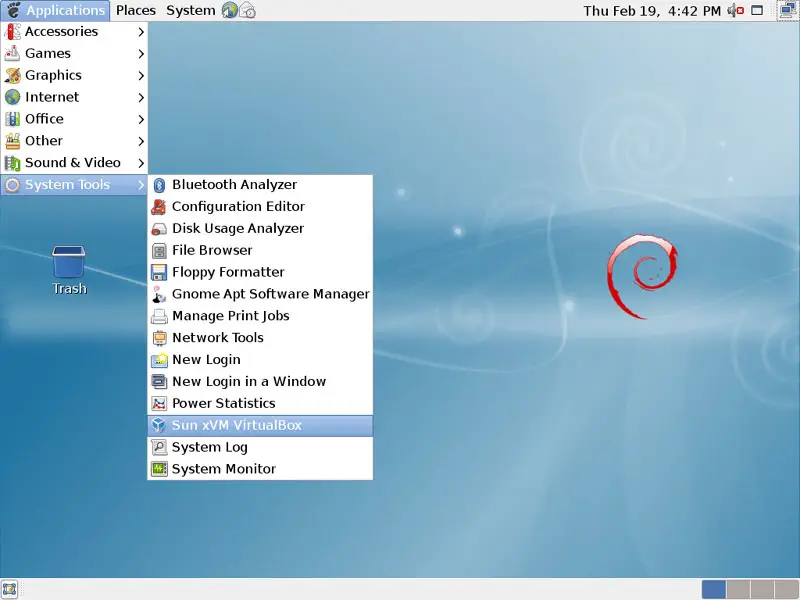The height and width of the screenshot is (600, 800).
Task: Click the network computers icon in top-right corner
Action: (788, 10)
